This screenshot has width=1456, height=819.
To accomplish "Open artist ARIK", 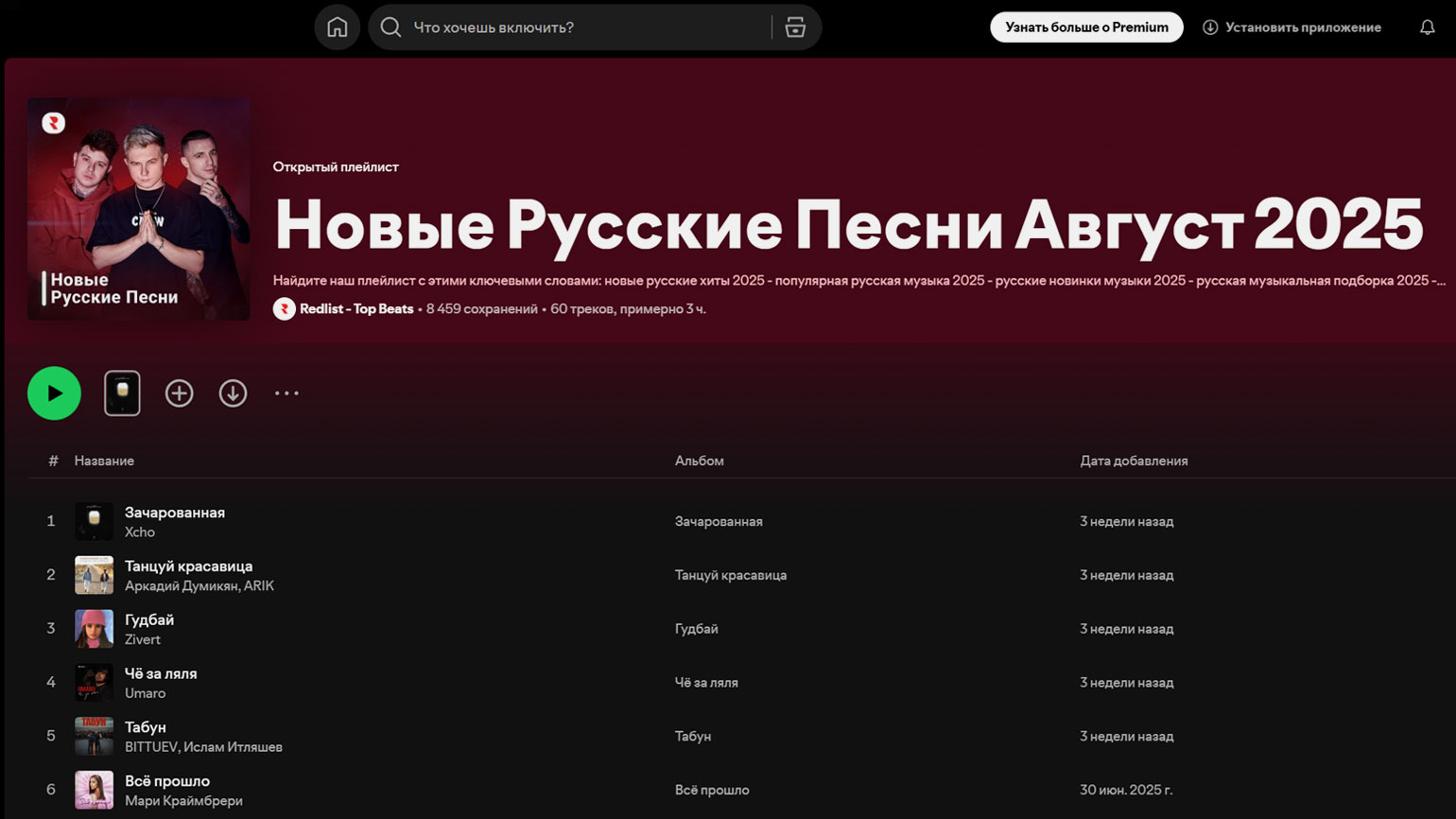I will tap(259, 586).
